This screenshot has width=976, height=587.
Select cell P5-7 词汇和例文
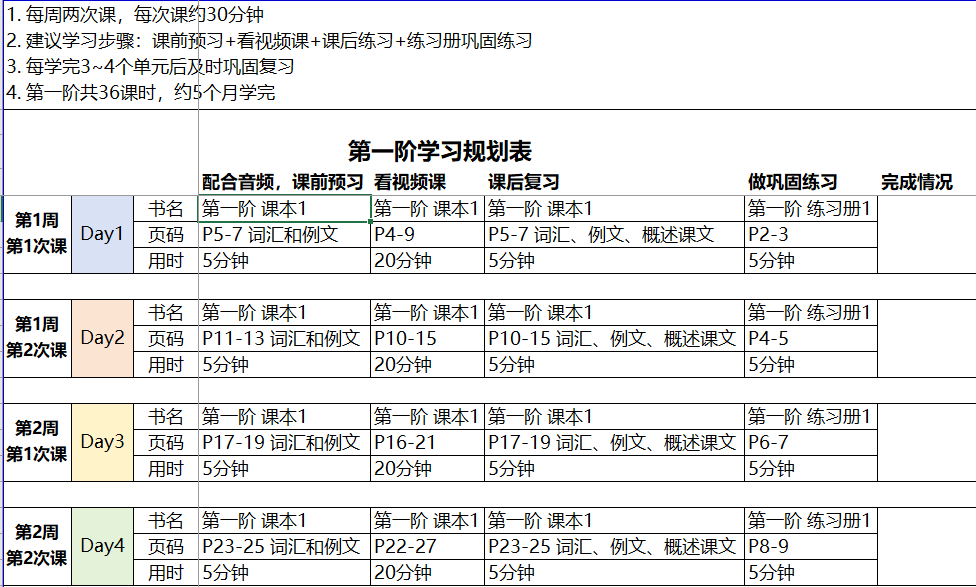(284, 235)
